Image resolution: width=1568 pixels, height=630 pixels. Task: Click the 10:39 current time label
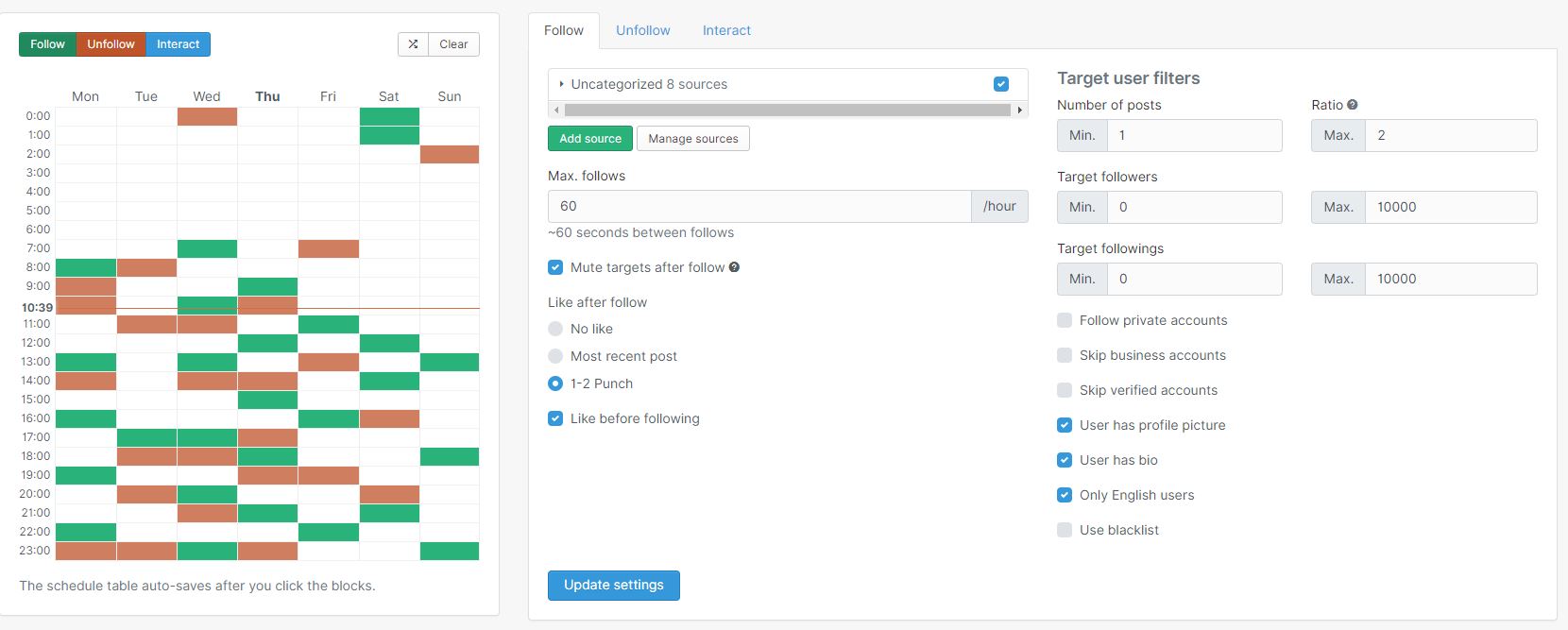[38, 308]
